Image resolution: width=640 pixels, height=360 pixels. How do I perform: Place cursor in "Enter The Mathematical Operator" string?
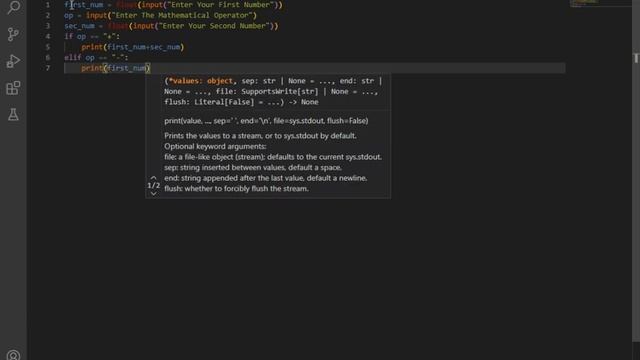coord(182,16)
